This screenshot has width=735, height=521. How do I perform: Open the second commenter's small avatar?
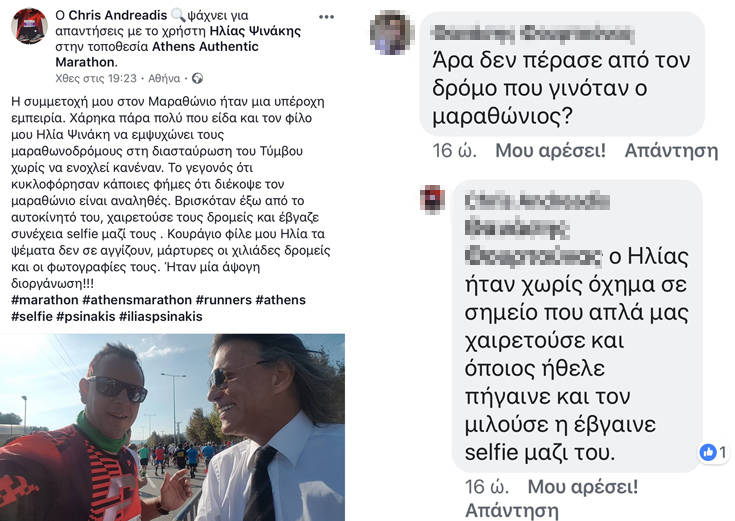tap(432, 199)
